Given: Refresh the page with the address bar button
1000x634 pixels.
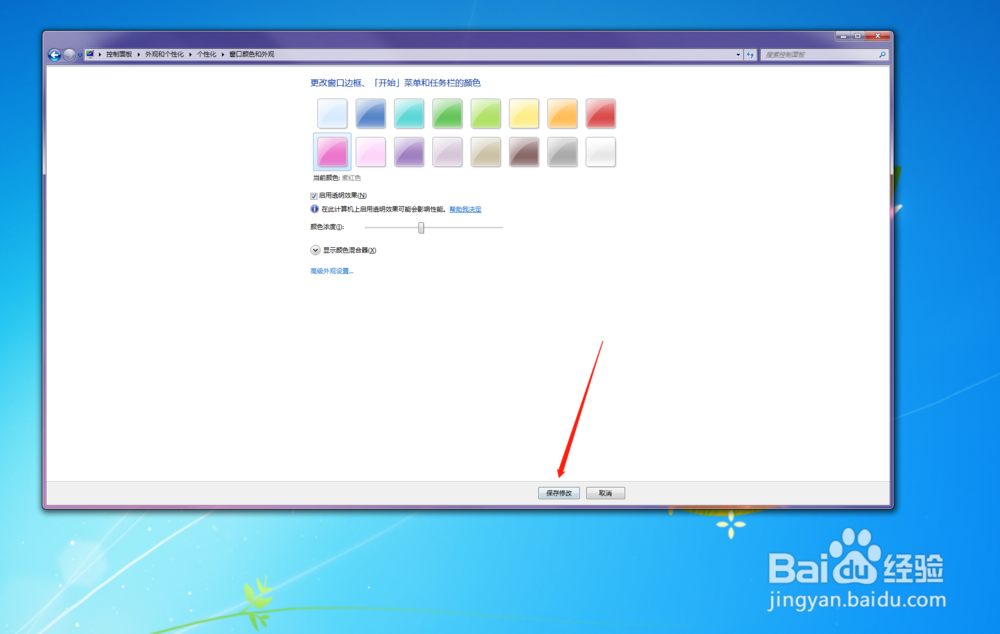Looking at the screenshot, I should [750, 55].
